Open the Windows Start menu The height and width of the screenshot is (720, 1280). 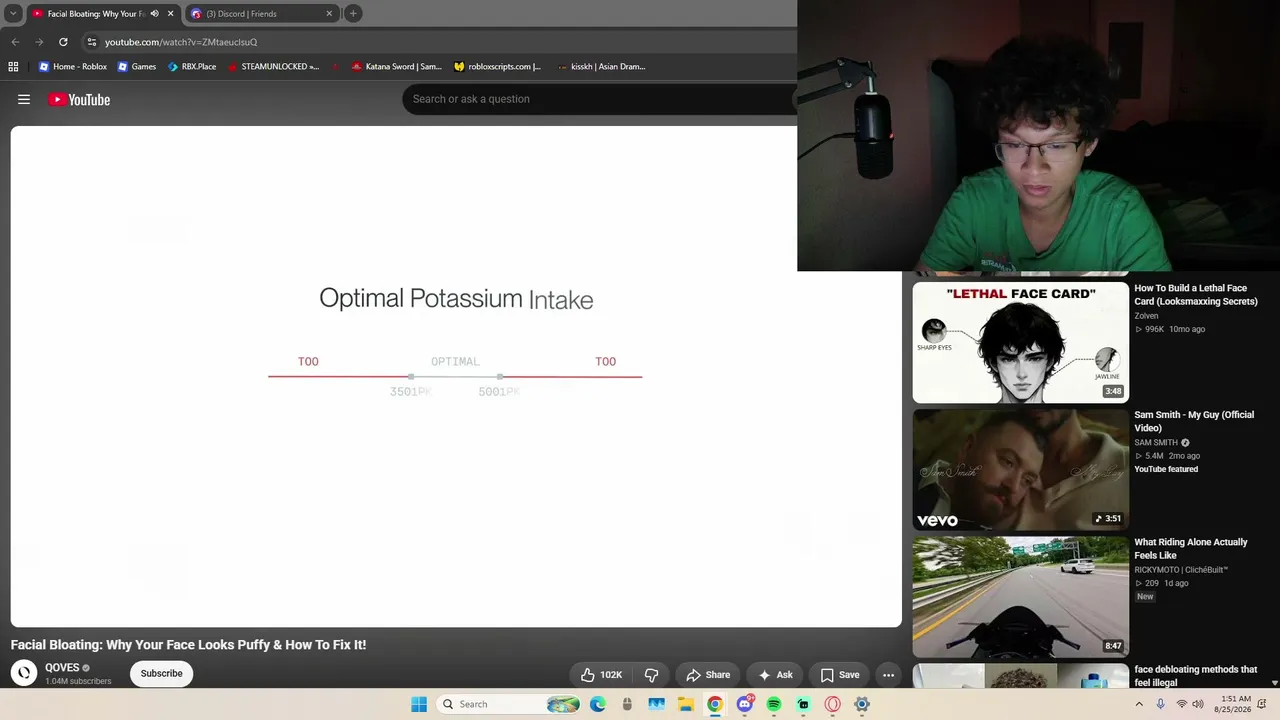[419, 704]
